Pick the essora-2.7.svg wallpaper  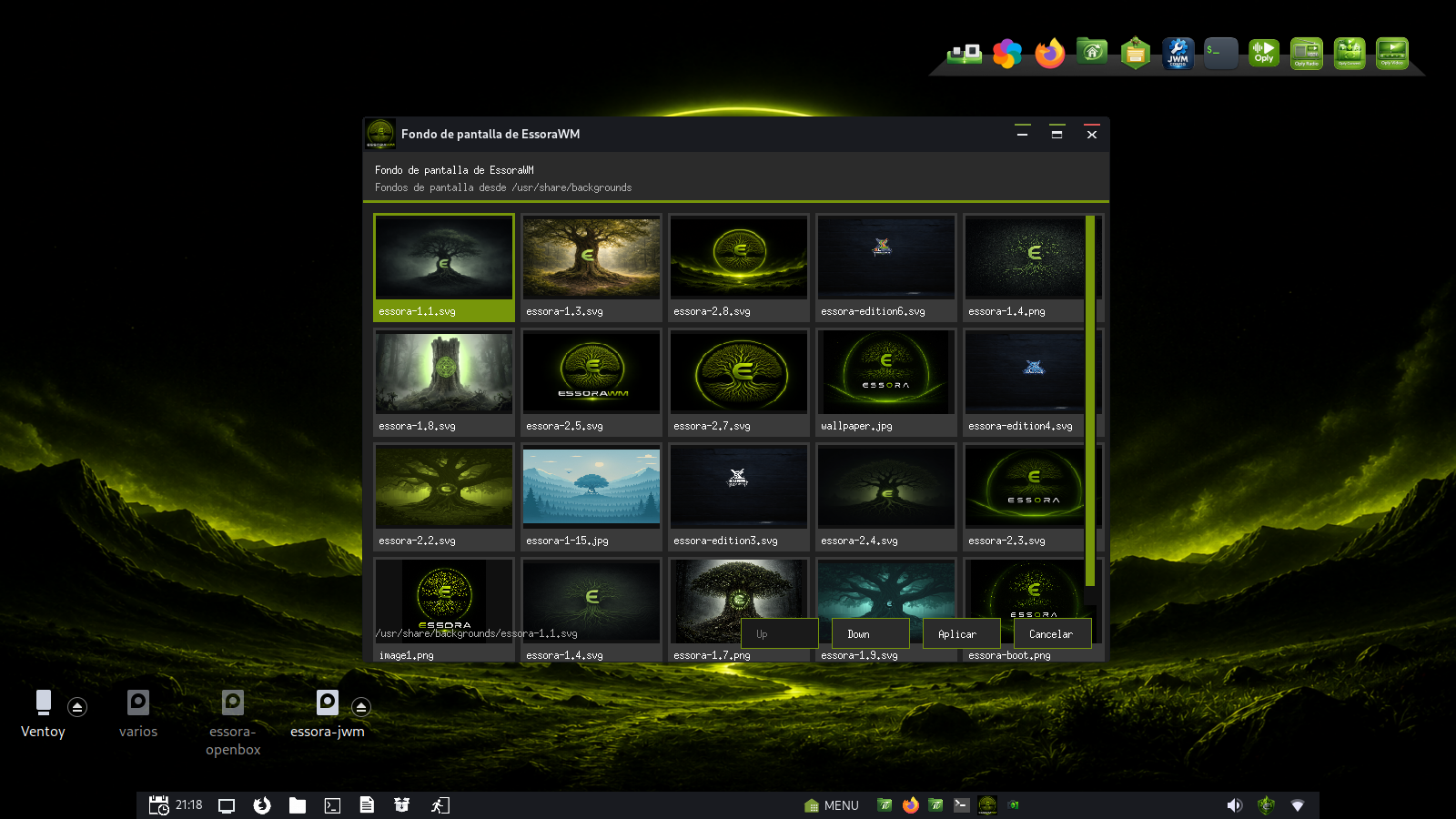click(739, 382)
